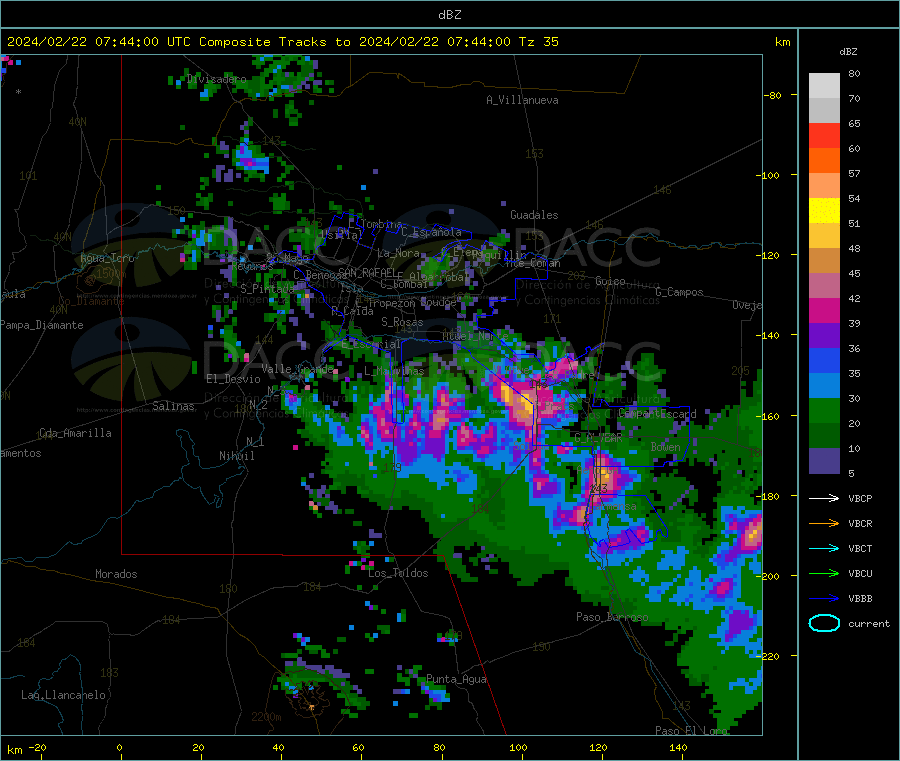Select the dark orange 57–60 dBZ swatch
Image resolution: width=900 pixels, height=761 pixels.
coord(824,161)
